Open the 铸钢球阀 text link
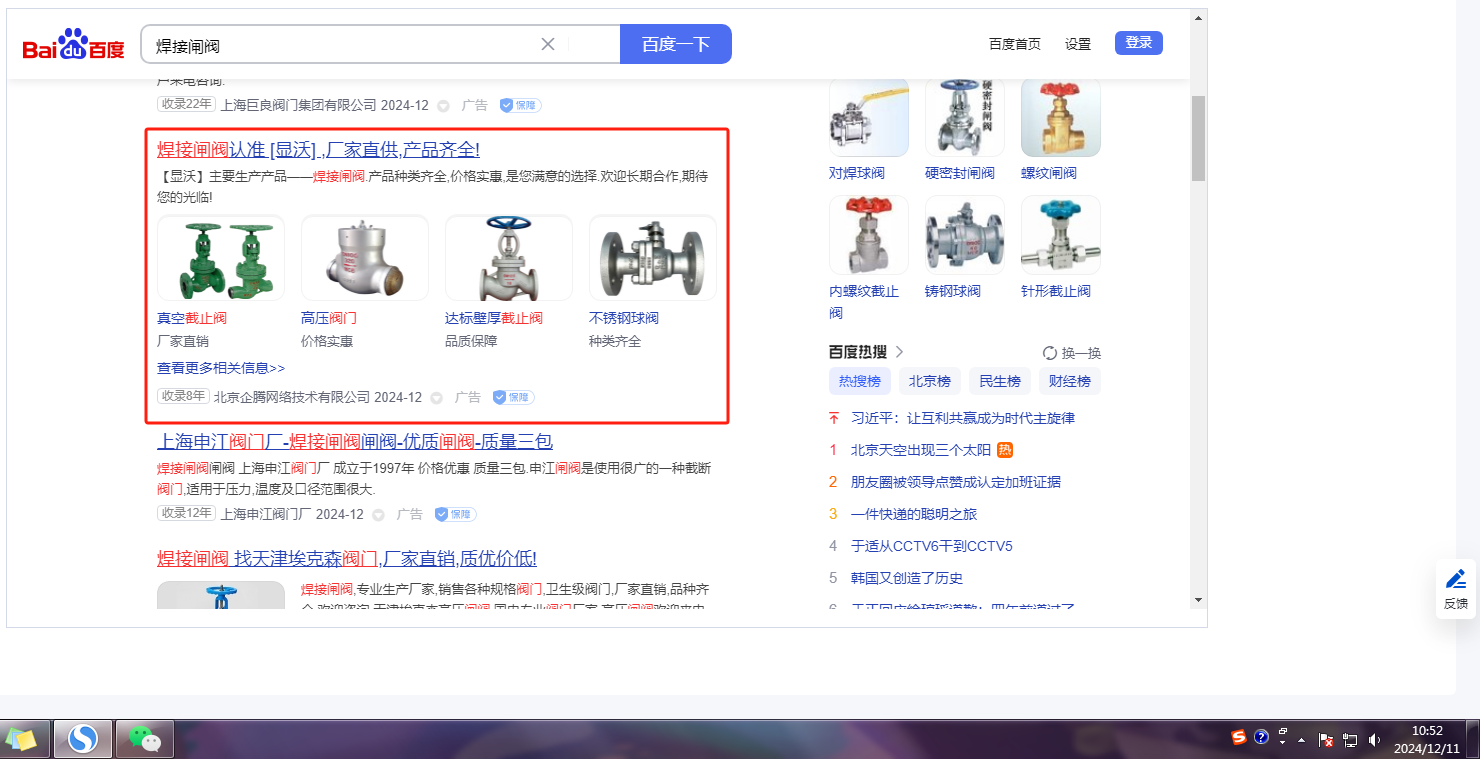 click(953, 291)
